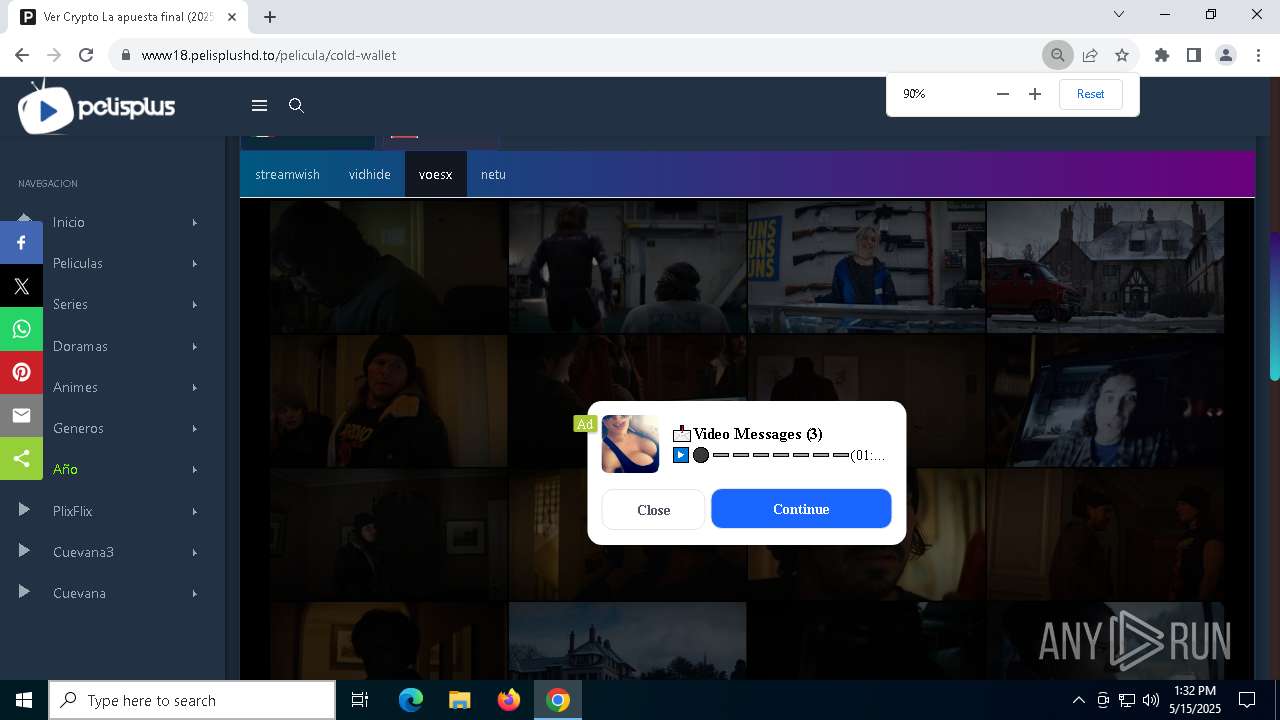This screenshot has height=720, width=1280.
Task: Click the play button in ad popup
Action: [x=681, y=455]
